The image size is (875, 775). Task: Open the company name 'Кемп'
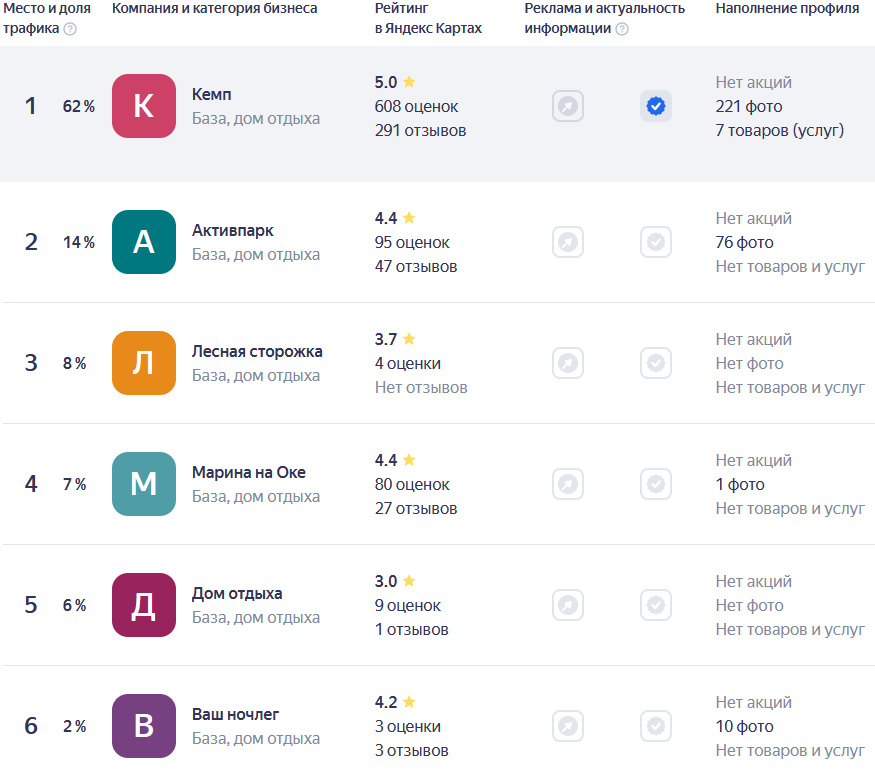click(x=211, y=94)
